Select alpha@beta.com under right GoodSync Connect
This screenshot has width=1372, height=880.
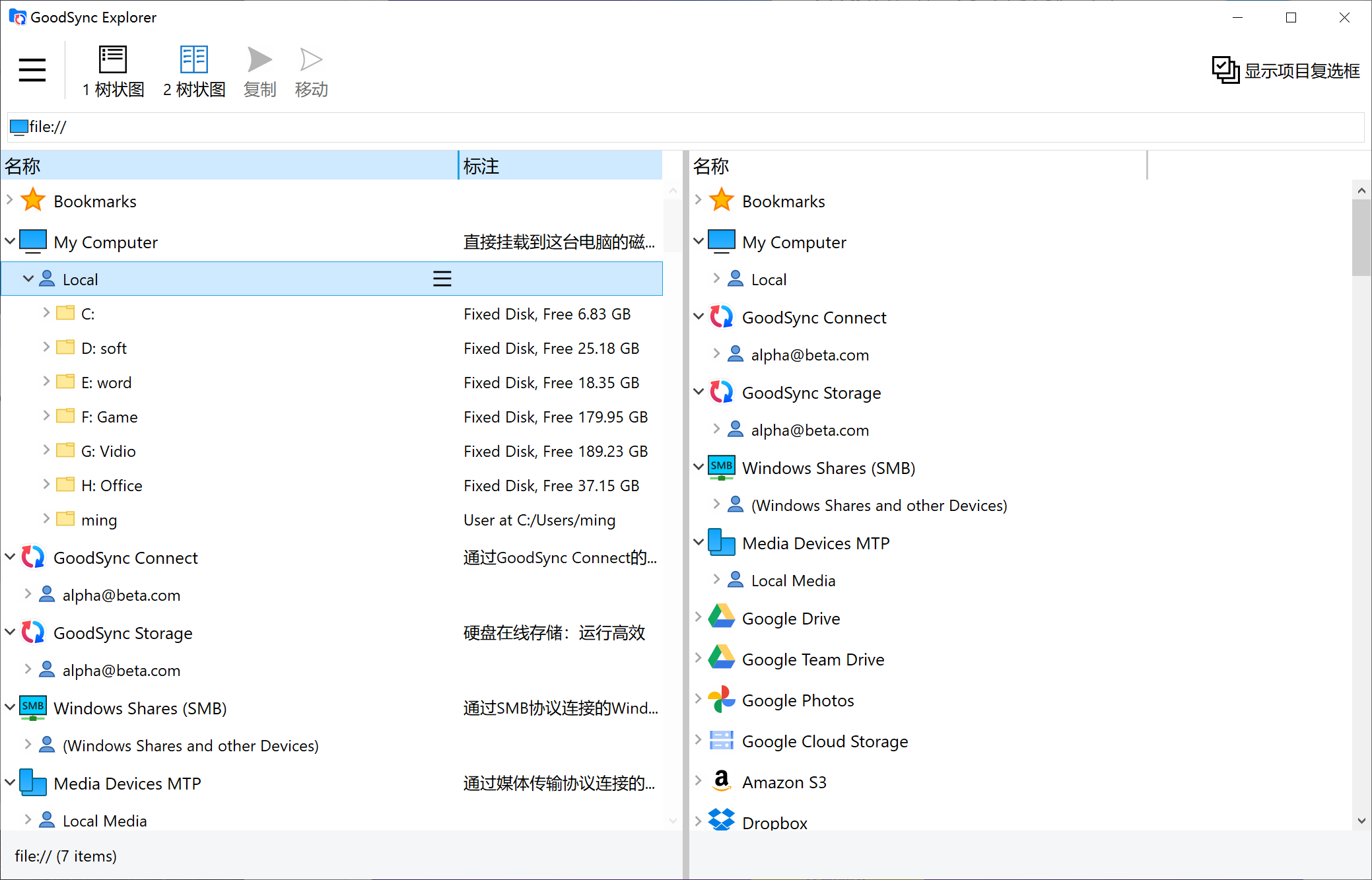click(809, 355)
